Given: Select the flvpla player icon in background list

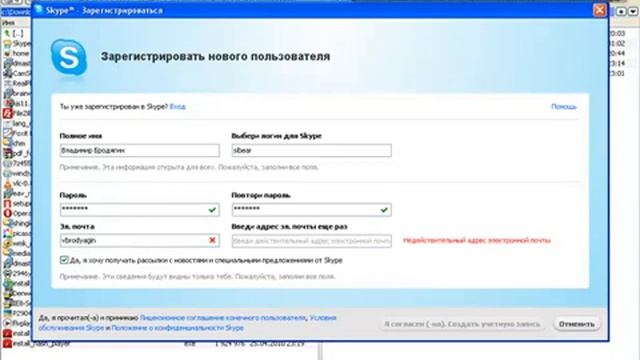Looking at the screenshot, I should (7, 323).
